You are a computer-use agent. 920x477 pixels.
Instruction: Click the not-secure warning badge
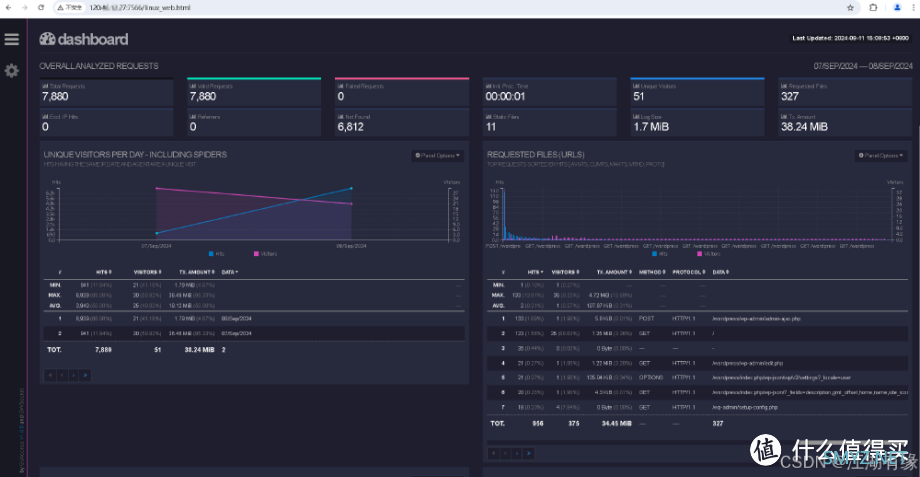point(70,8)
